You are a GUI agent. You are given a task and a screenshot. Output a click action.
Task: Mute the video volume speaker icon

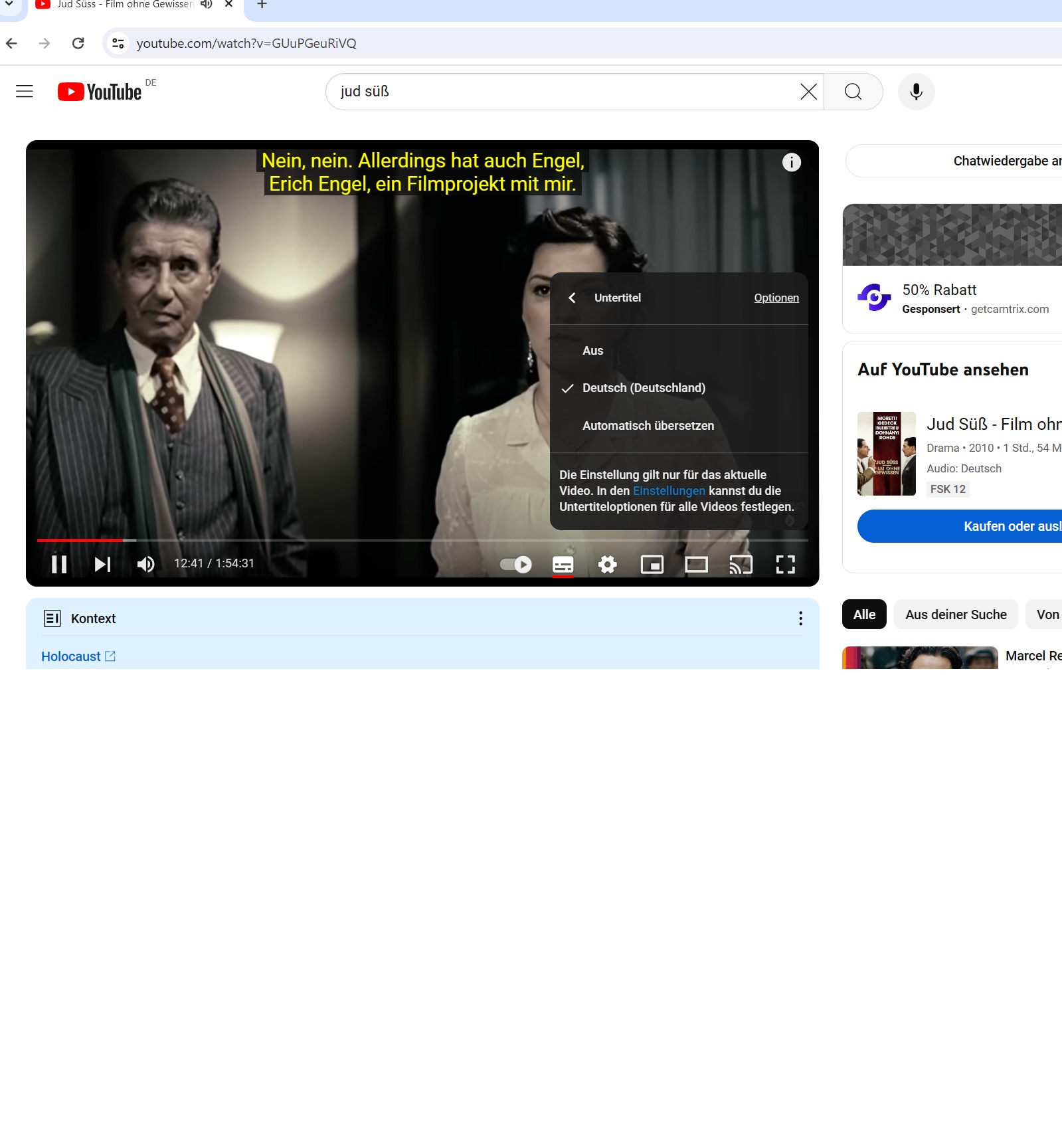[145, 564]
